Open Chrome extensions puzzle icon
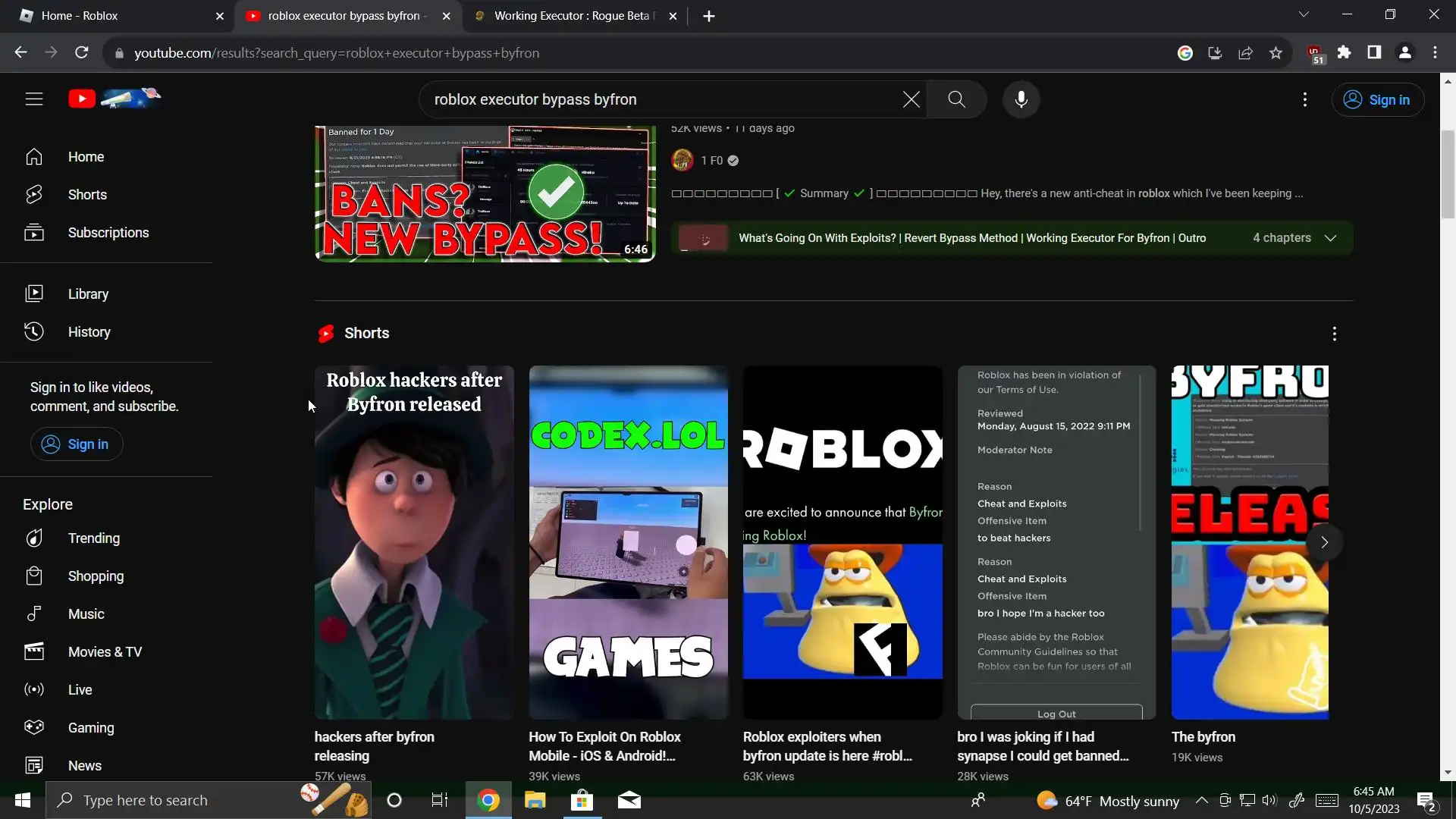The width and height of the screenshot is (1456, 819). [1344, 53]
